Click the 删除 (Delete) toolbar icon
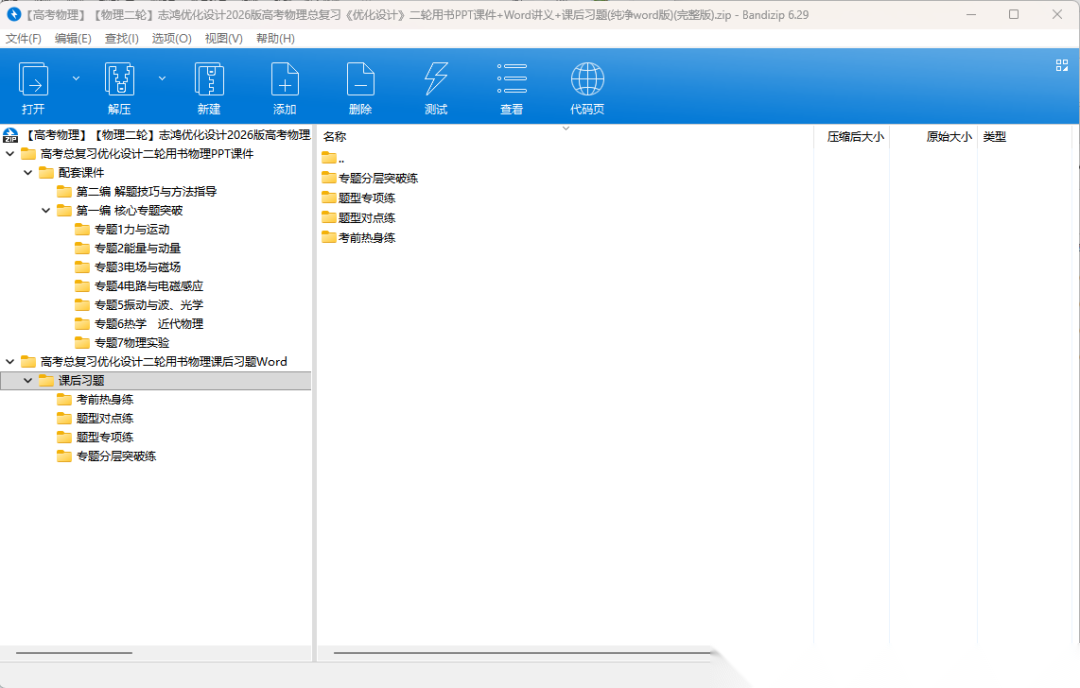 pyautogui.click(x=361, y=80)
